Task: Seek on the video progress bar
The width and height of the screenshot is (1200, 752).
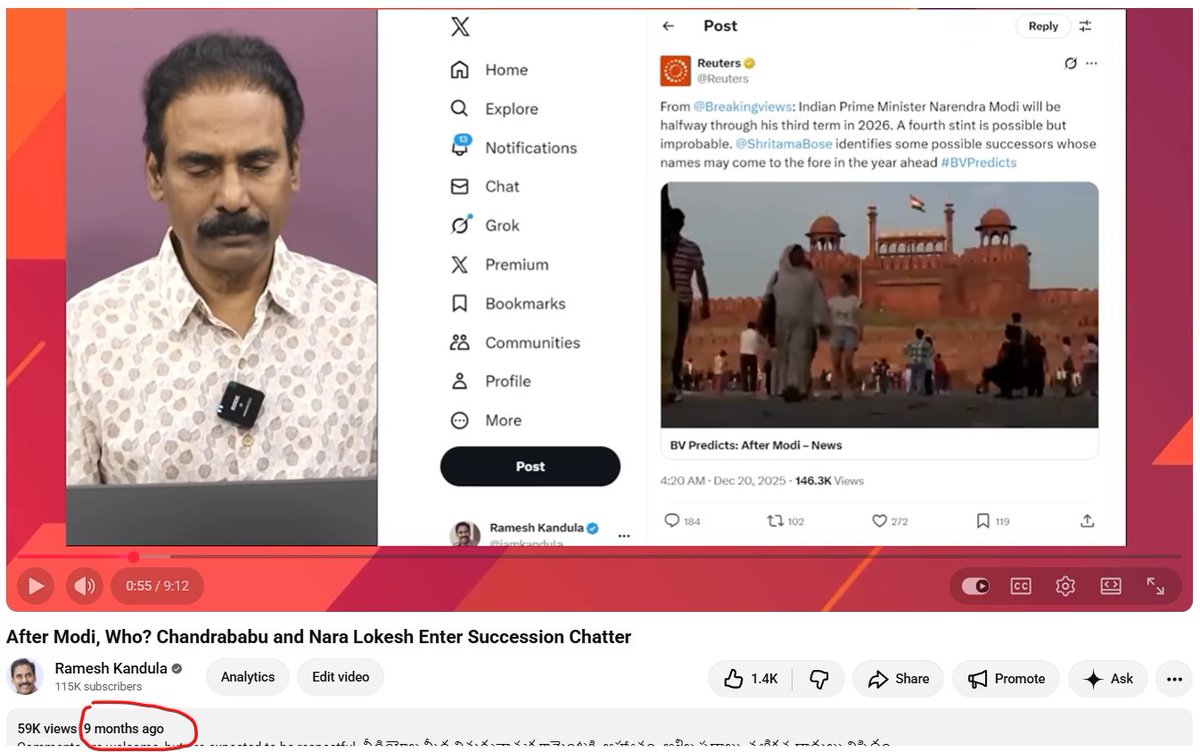Action: coord(599,556)
